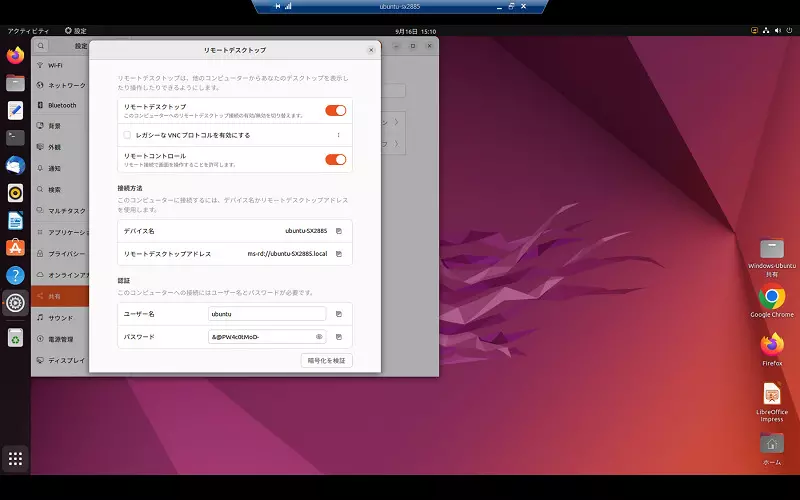Close the リモートデスクトップ dialog
800x500 pixels.
click(371, 50)
